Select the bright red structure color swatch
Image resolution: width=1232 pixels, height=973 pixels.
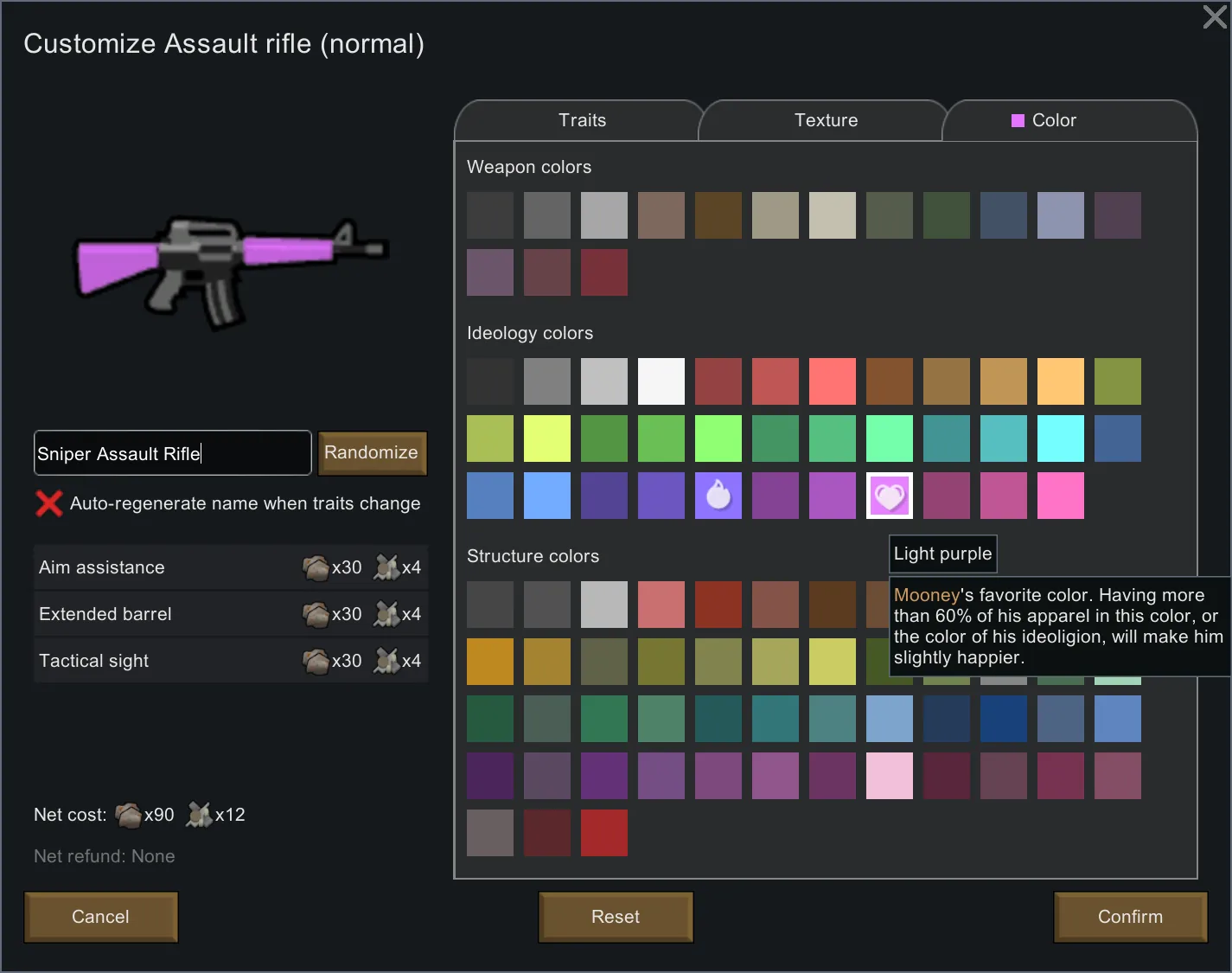(x=603, y=833)
